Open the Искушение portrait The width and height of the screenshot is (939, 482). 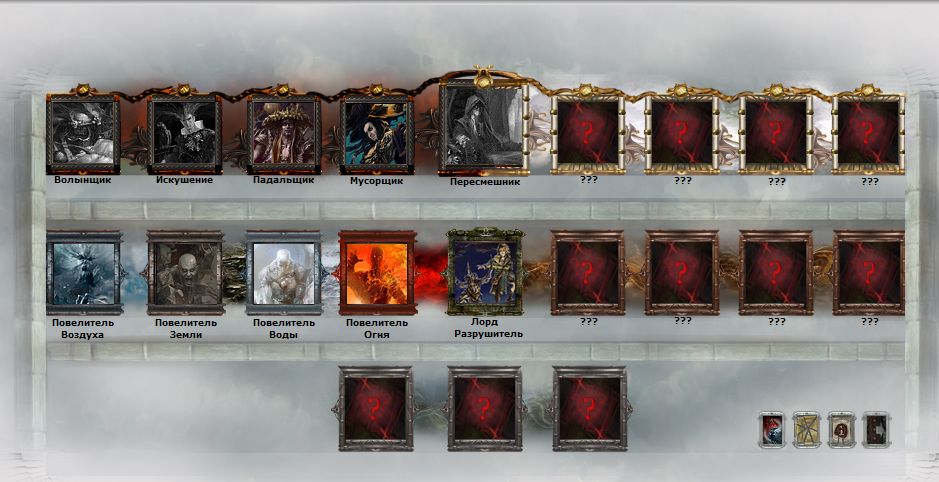coord(184,134)
